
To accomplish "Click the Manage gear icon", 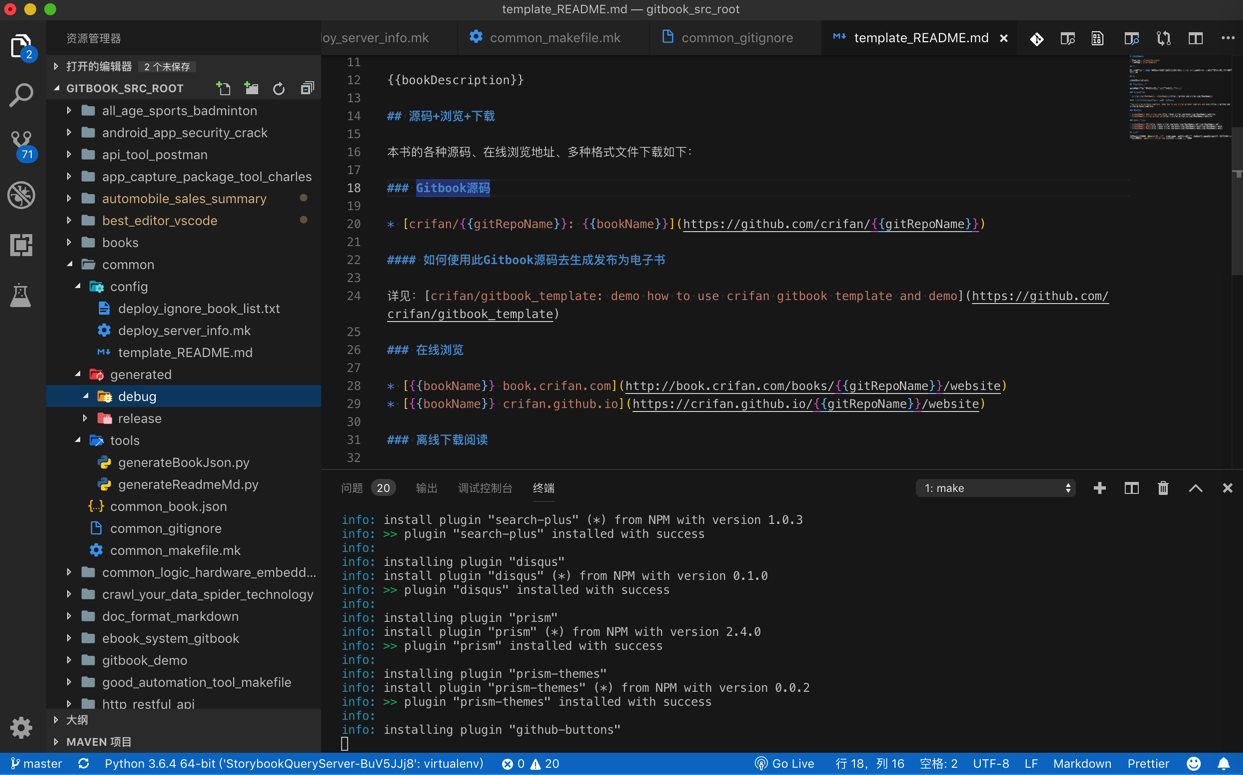I will (21, 727).
